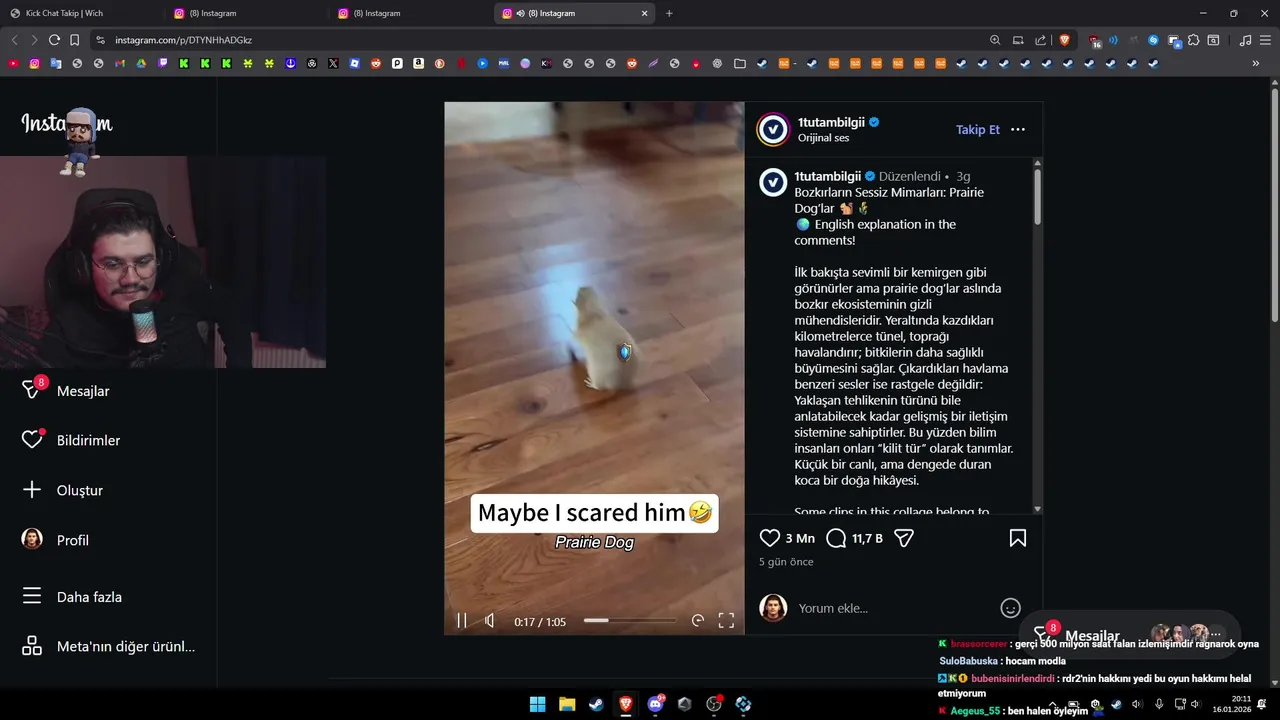Go to Profil in the sidebar

pos(55,540)
